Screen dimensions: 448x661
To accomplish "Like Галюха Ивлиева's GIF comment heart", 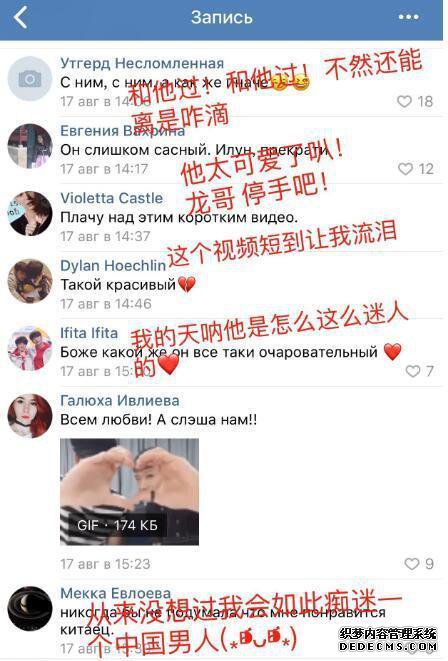I will (412, 564).
